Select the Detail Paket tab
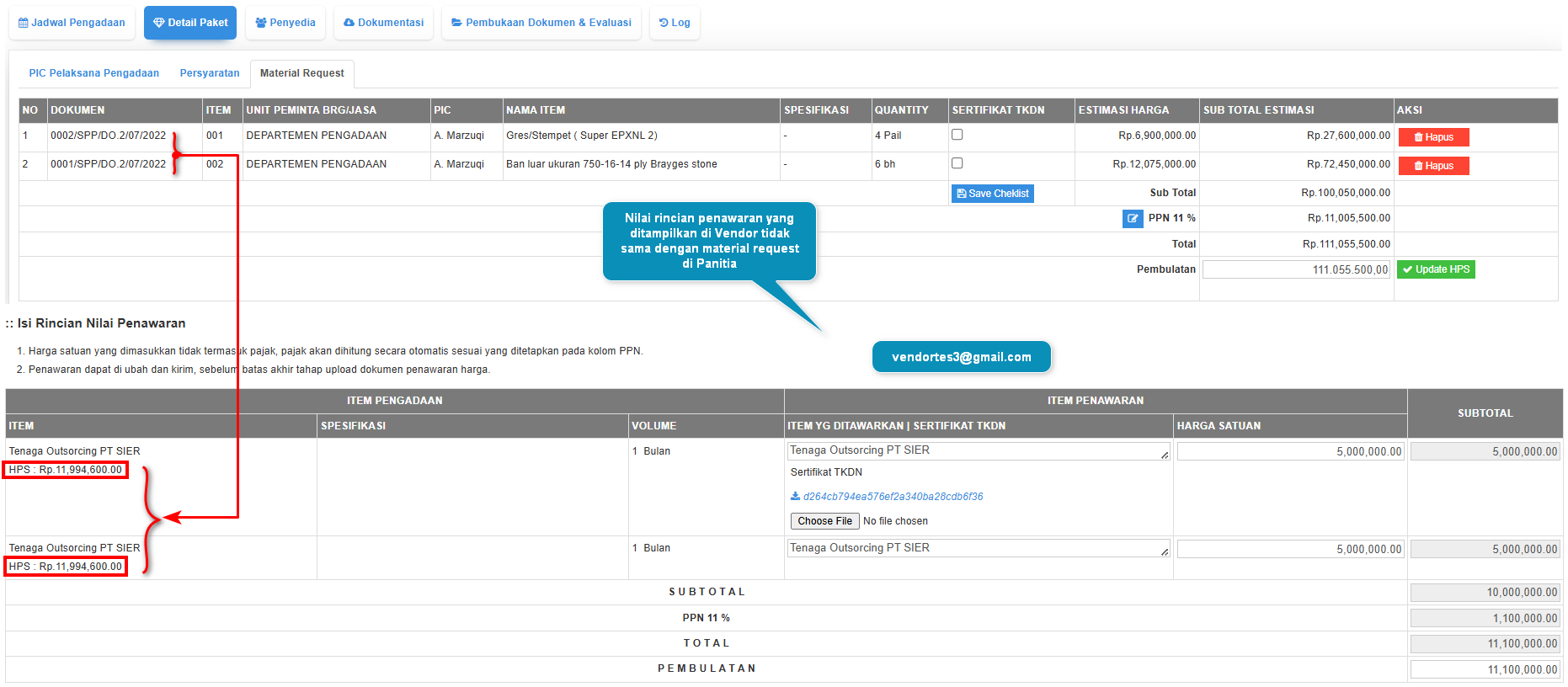The height and width of the screenshot is (687, 1568). click(190, 23)
